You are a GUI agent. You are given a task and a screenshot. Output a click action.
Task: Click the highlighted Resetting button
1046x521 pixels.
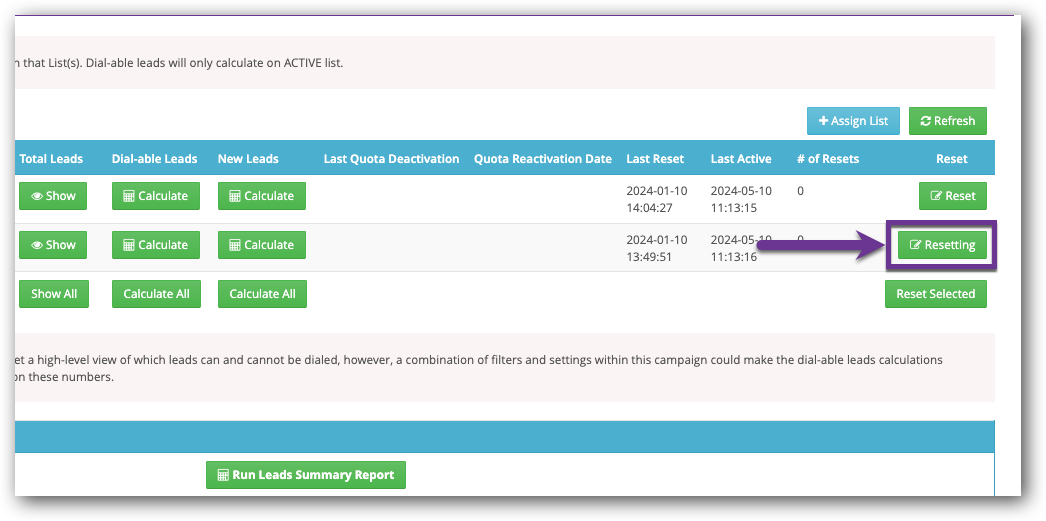pos(942,245)
